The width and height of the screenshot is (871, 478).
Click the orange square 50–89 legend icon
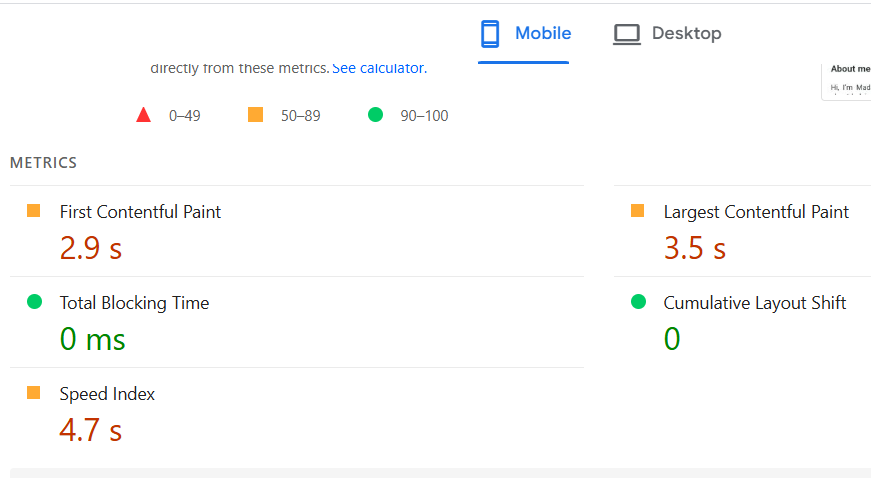coord(255,115)
